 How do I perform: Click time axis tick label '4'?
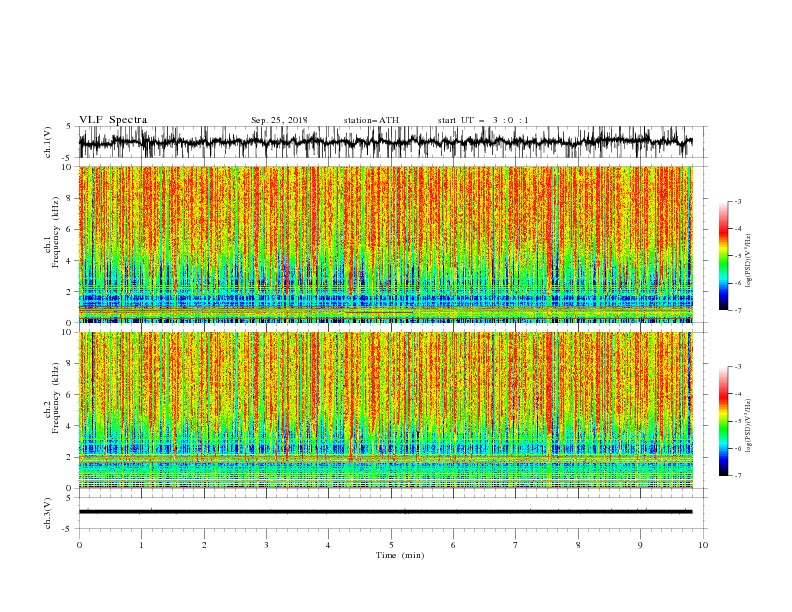[x=328, y=545]
